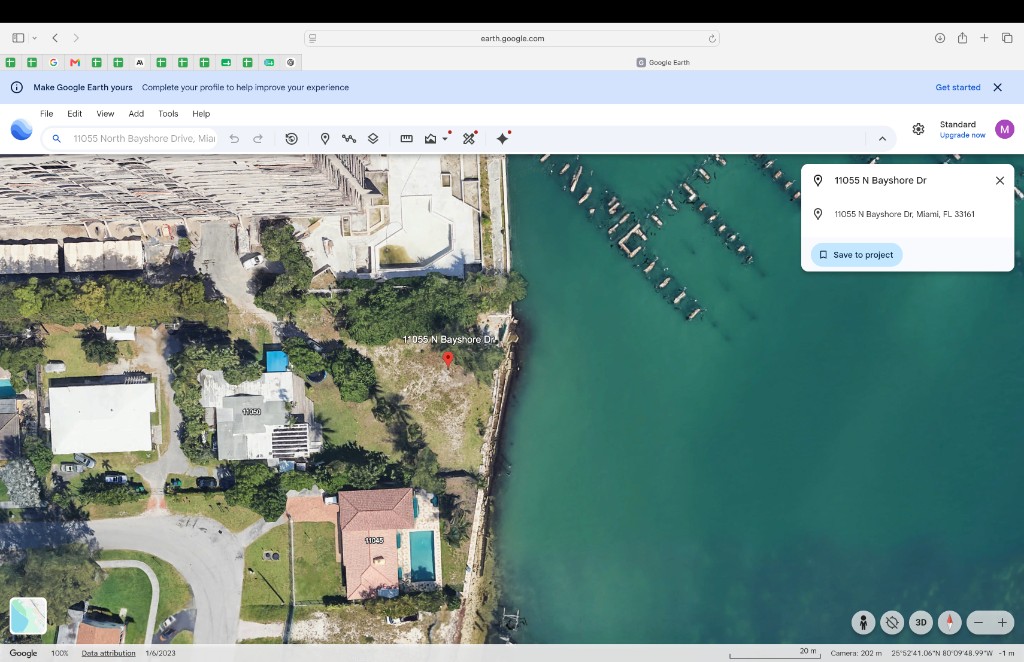Click the 11045 house label
The height and width of the screenshot is (662, 1024).
(x=374, y=540)
